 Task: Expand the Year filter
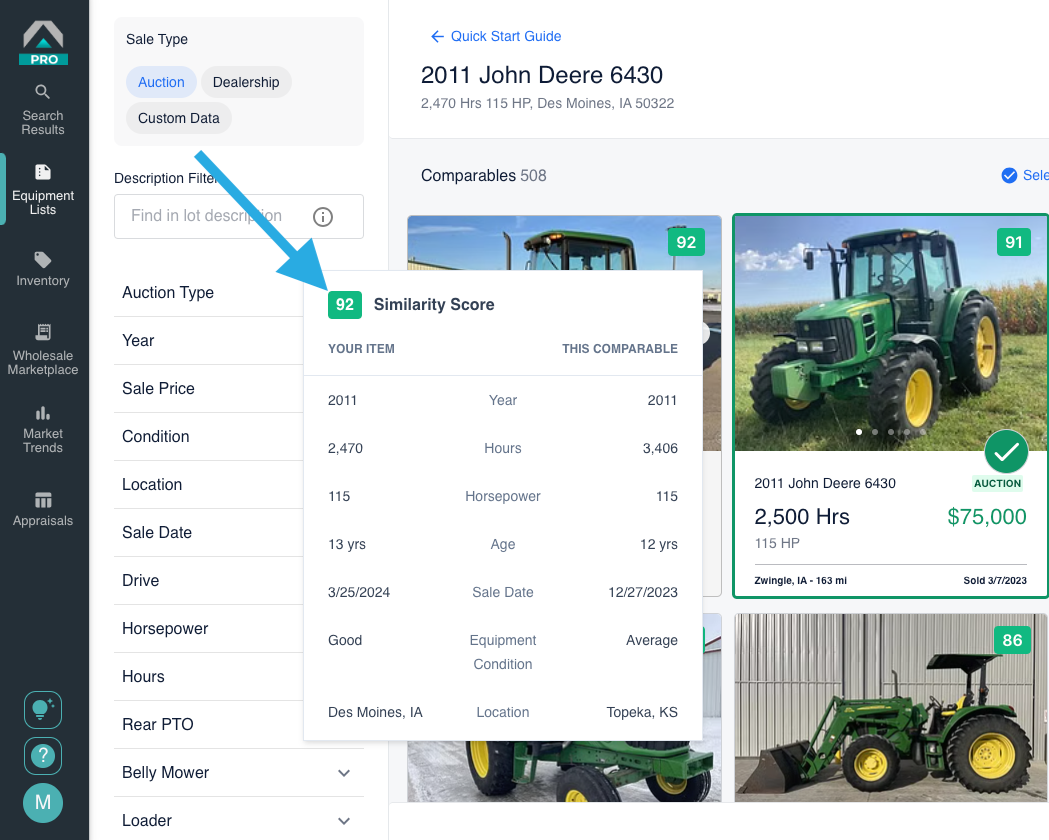click(x=209, y=340)
